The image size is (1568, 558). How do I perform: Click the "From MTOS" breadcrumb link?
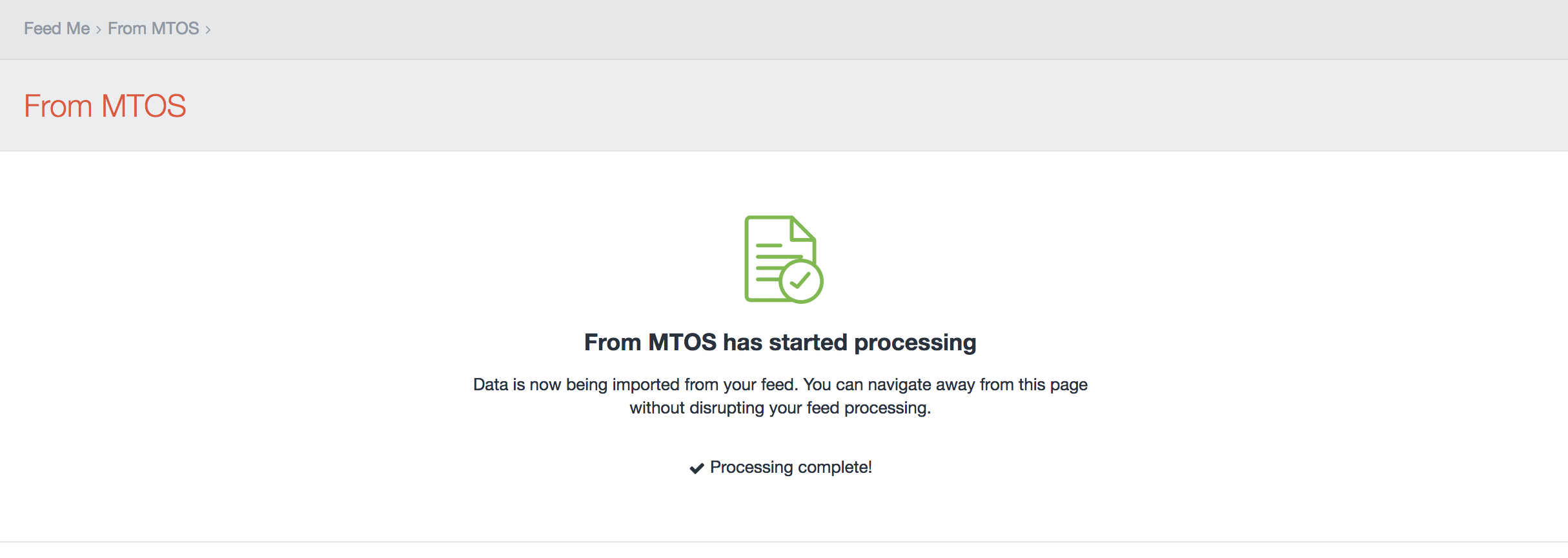(x=153, y=28)
